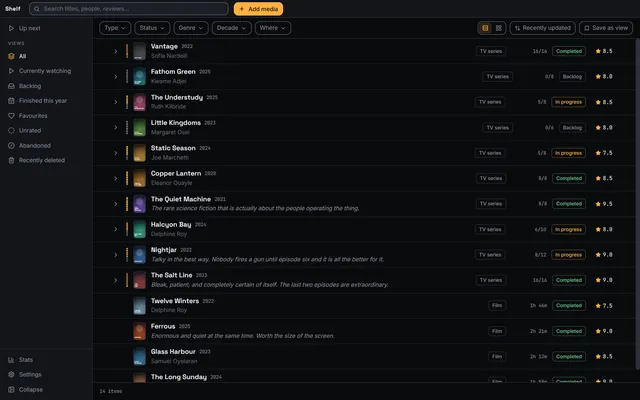Click the All view box icon
Image resolution: width=640 pixels, height=400 pixels.
coord(11,56)
